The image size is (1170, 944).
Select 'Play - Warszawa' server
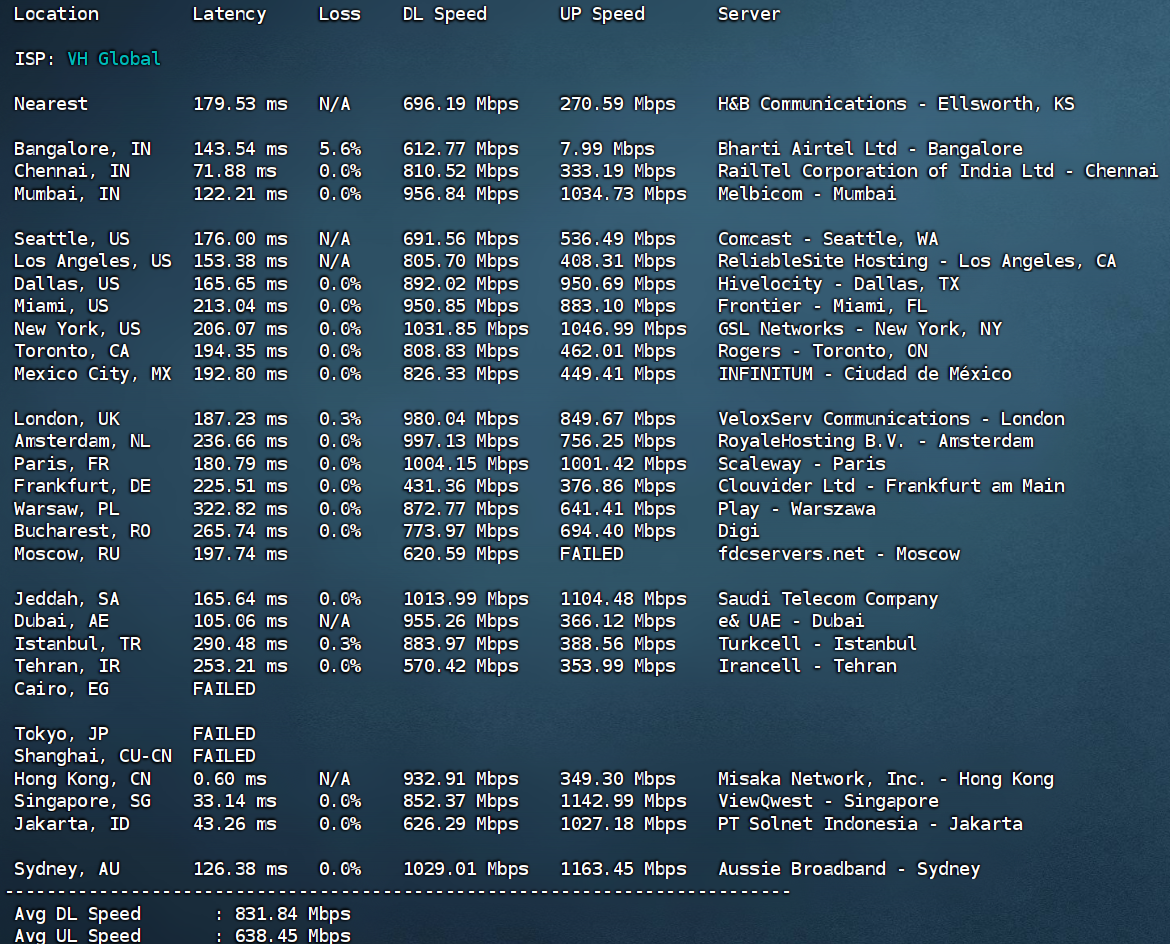coord(797,509)
